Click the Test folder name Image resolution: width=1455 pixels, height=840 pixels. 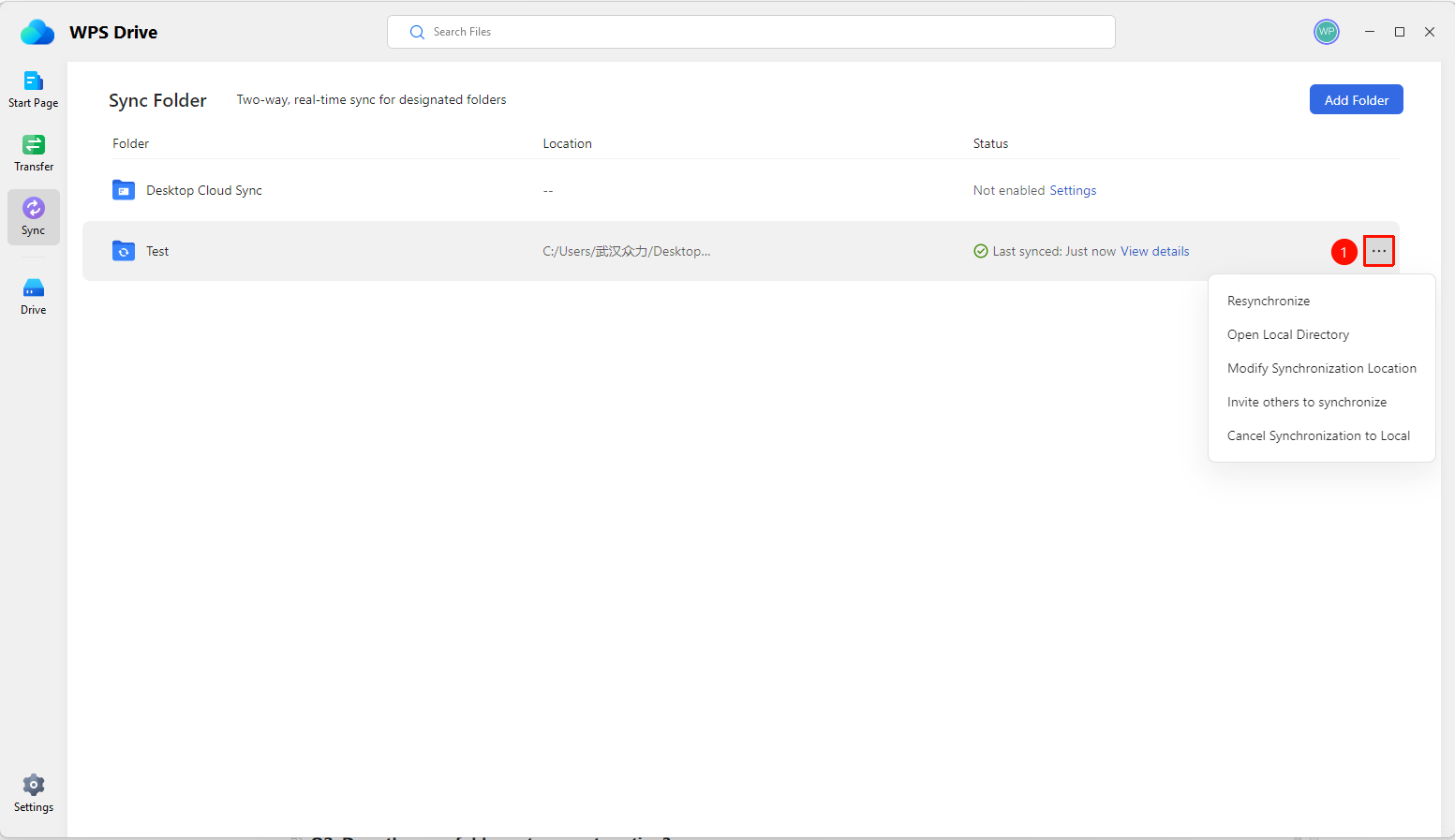point(157,251)
